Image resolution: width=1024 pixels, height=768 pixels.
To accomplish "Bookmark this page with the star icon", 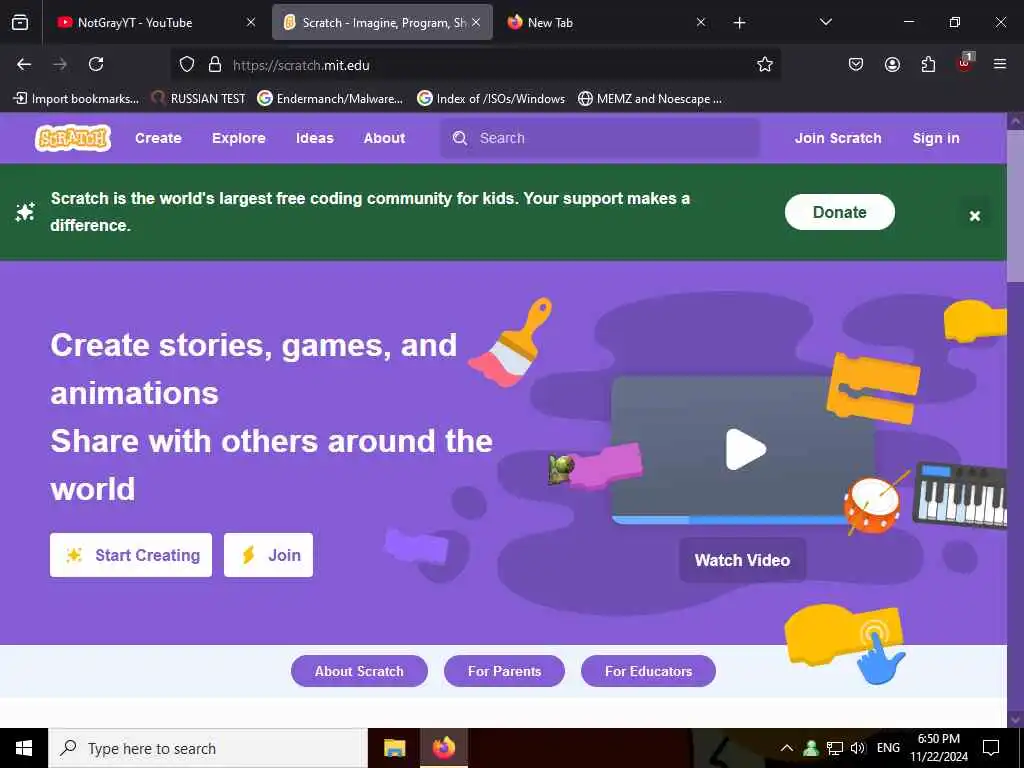I will [x=765, y=64].
